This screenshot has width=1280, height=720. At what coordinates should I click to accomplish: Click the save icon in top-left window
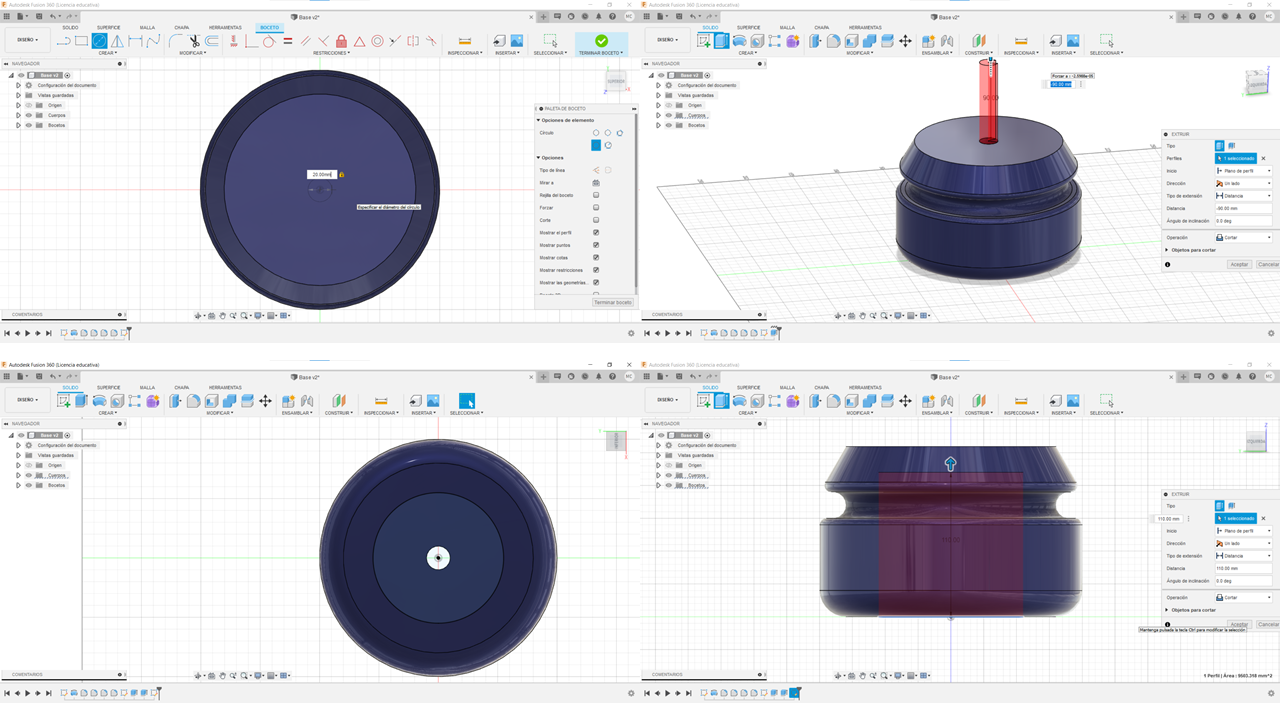pos(39,16)
